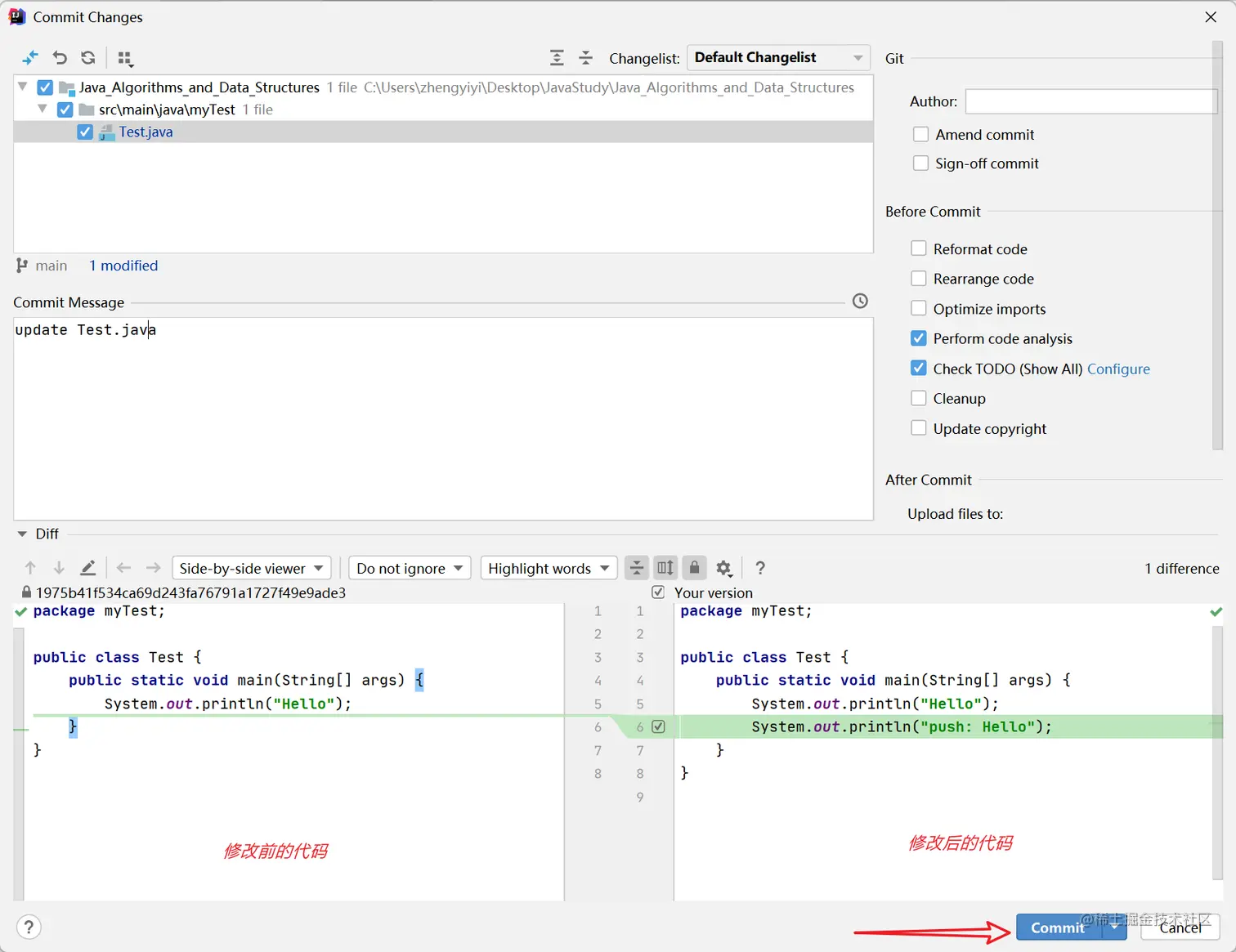Collapse the src\main\java\myTest folder node

point(43,109)
